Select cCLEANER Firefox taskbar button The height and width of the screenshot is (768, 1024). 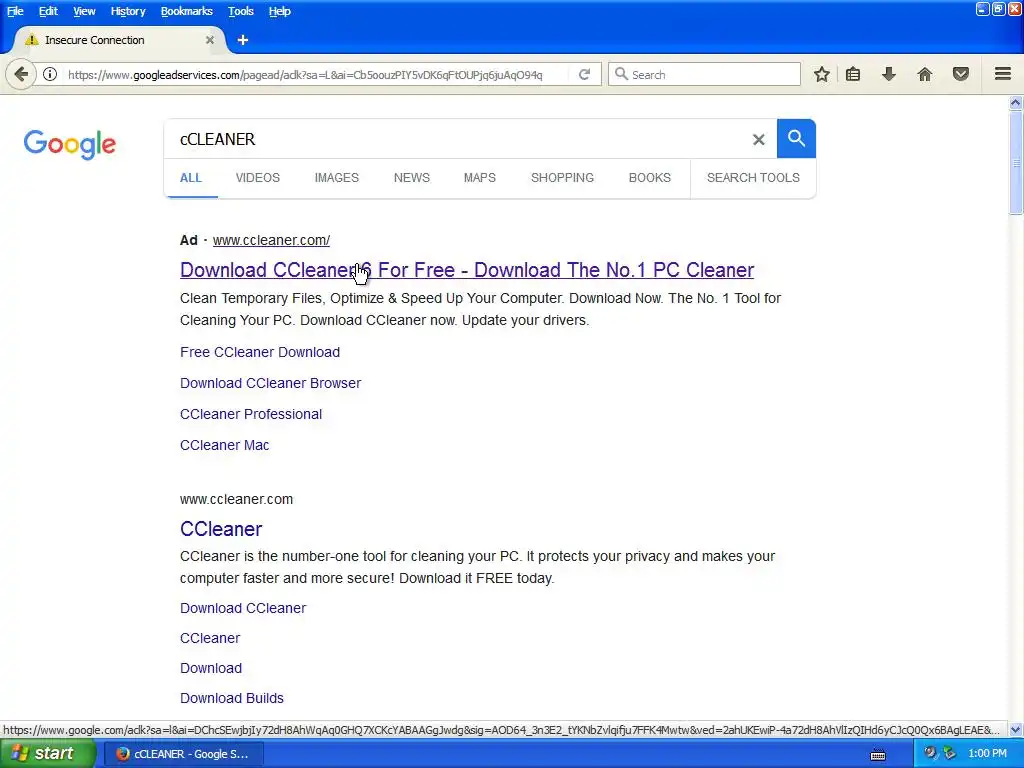[x=184, y=754]
